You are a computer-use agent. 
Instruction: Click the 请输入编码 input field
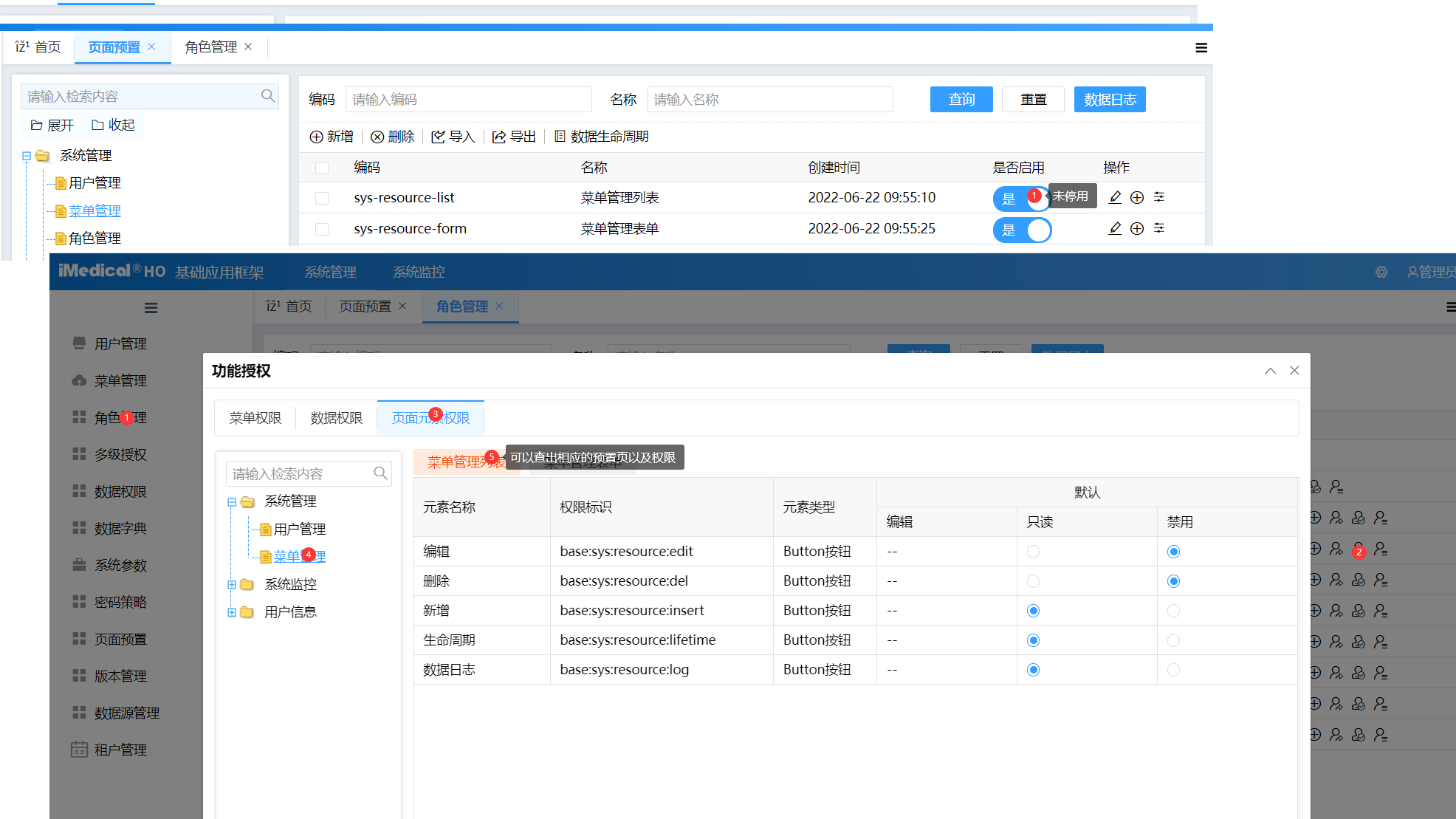pyautogui.click(x=468, y=100)
